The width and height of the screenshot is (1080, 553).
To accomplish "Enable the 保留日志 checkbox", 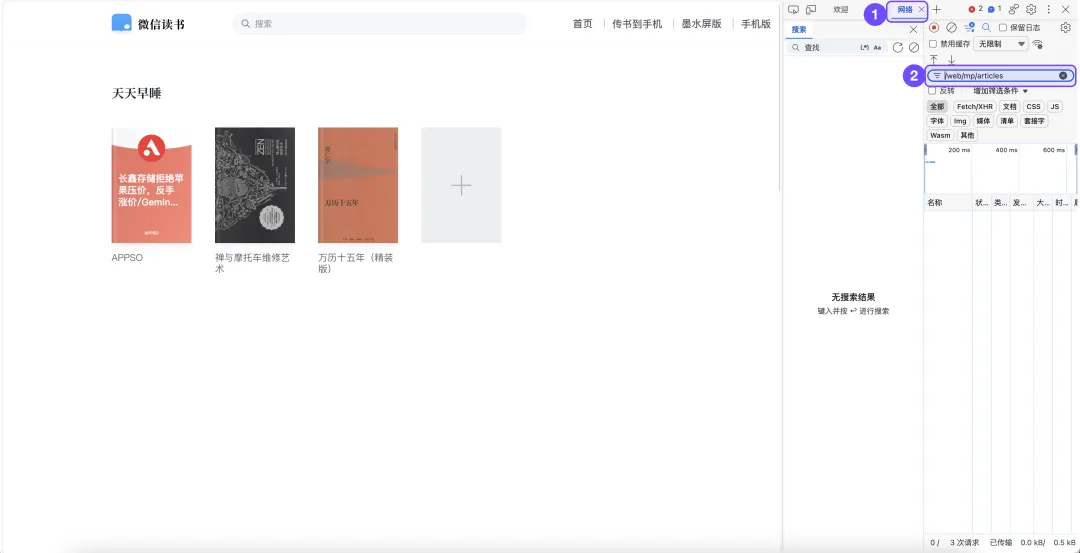I will click(1003, 28).
